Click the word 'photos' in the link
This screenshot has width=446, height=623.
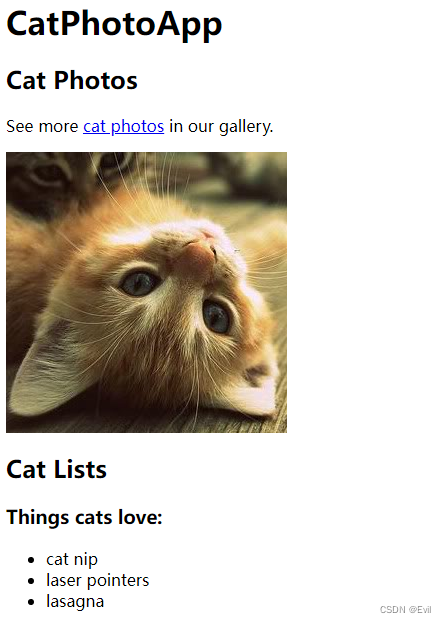click(x=137, y=127)
